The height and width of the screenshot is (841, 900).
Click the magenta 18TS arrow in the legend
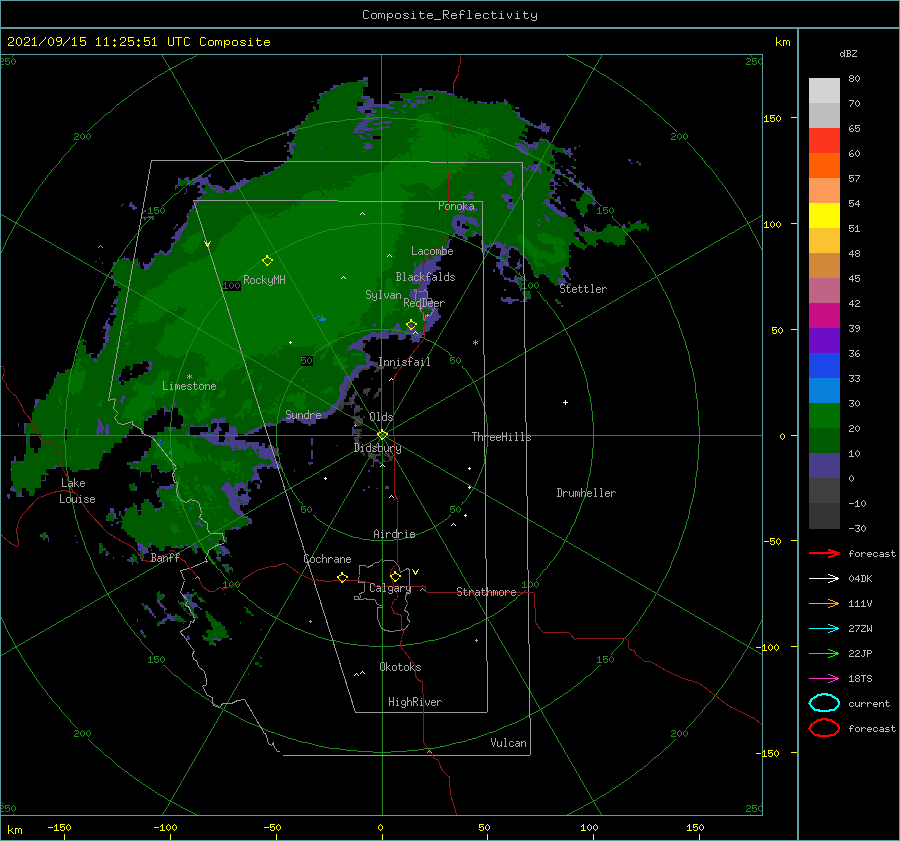pyautogui.click(x=824, y=678)
